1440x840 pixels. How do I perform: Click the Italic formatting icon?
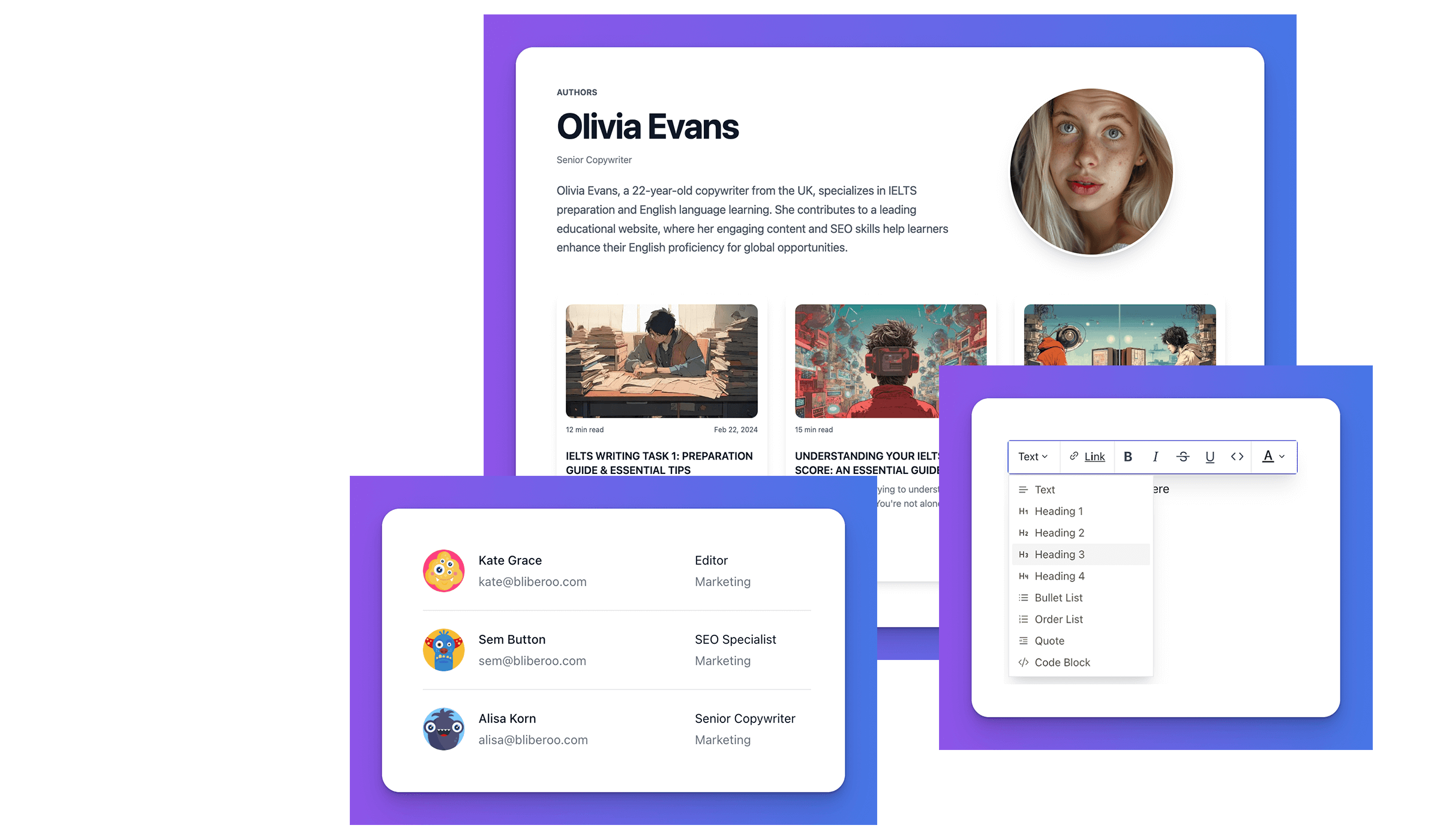(1155, 457)
